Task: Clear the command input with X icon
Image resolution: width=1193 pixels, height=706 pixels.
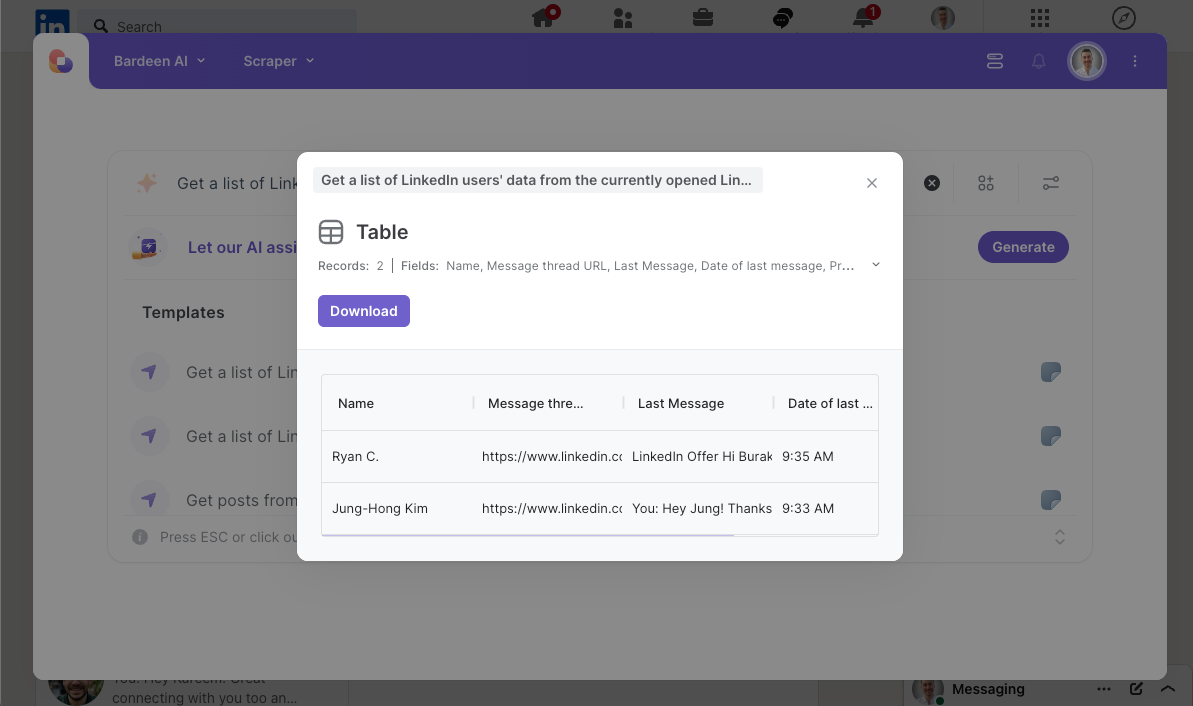Action: click(x=932, y=183)
